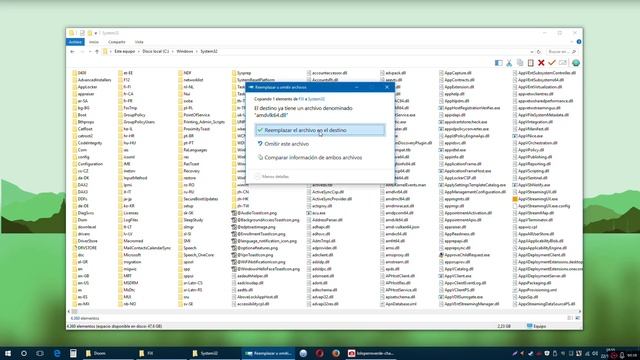Open Explorer help blue question icon

tap(579, 42)
